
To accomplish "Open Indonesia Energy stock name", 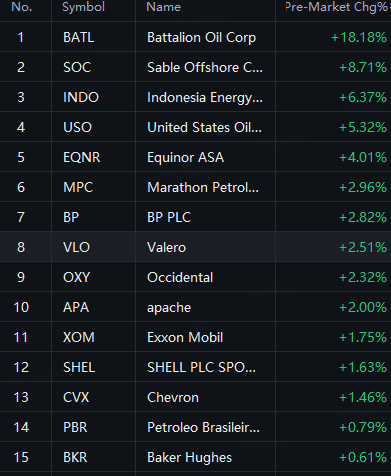I will (205, 98).
